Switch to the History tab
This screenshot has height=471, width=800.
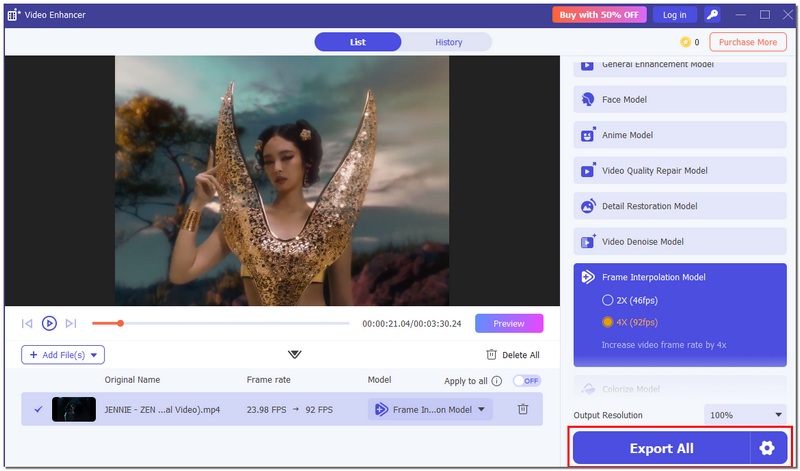tap(448, 42)
